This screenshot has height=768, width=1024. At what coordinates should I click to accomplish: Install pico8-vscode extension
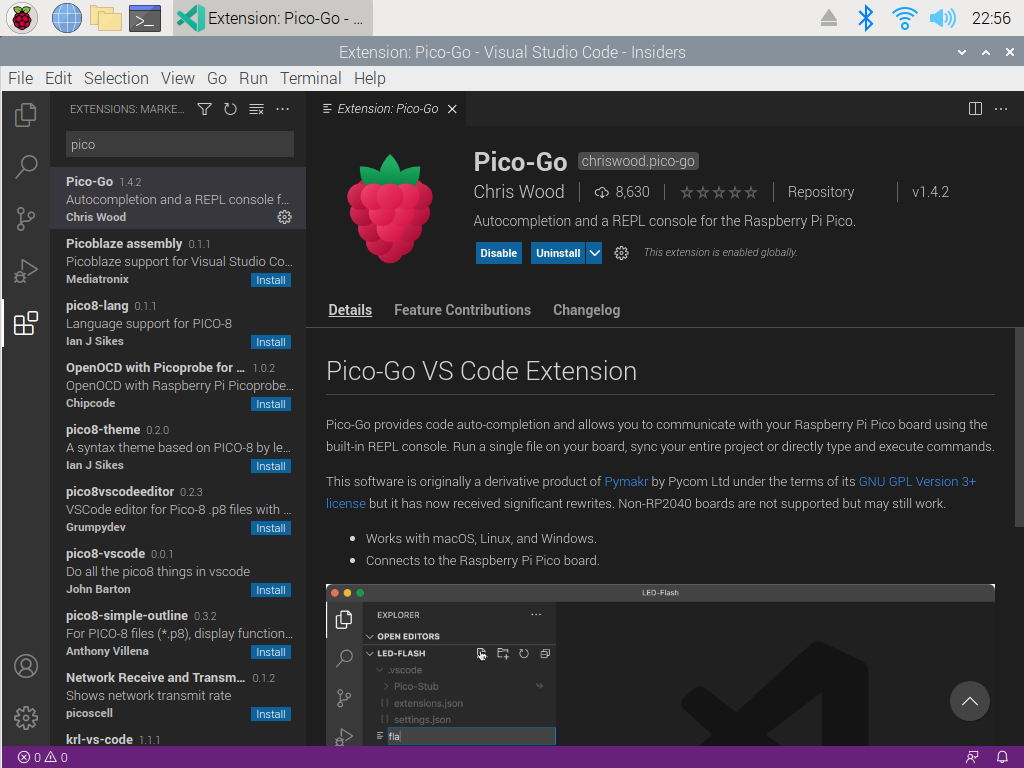click(270, 590)
